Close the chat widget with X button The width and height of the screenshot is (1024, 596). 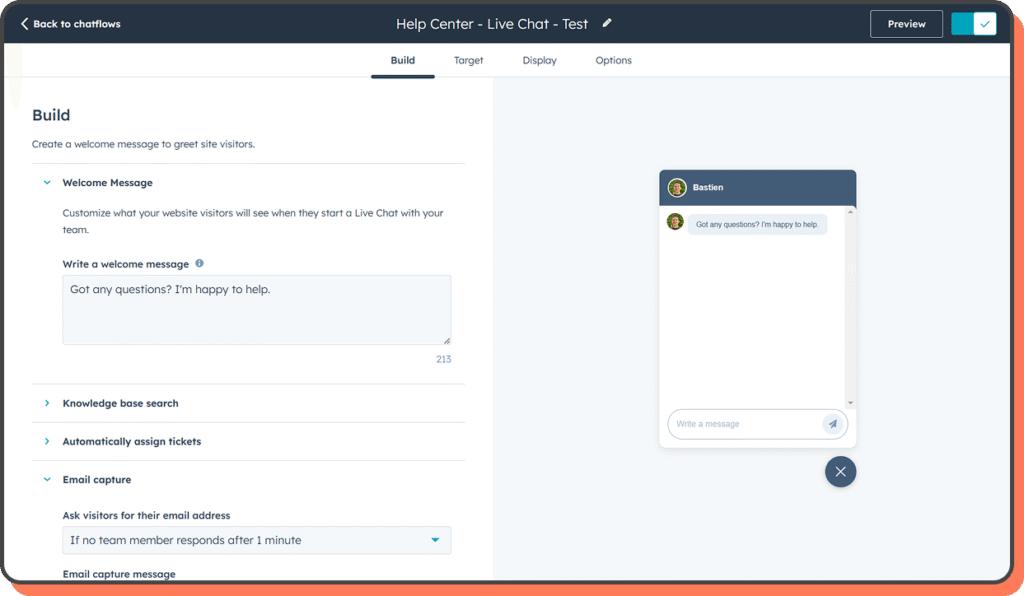coord(840,472)
